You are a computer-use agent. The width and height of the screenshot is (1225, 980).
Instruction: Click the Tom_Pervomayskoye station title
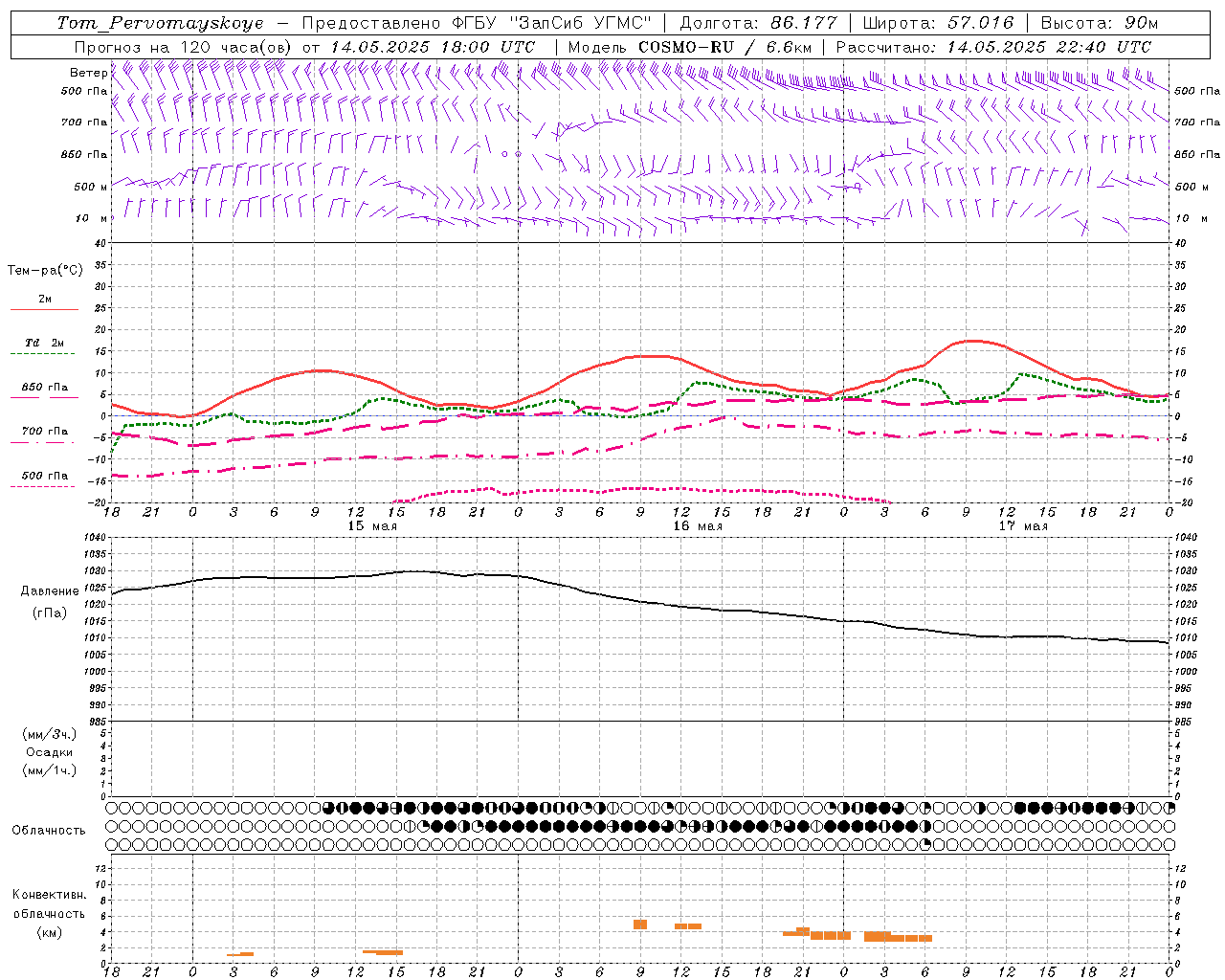point(160,23)
